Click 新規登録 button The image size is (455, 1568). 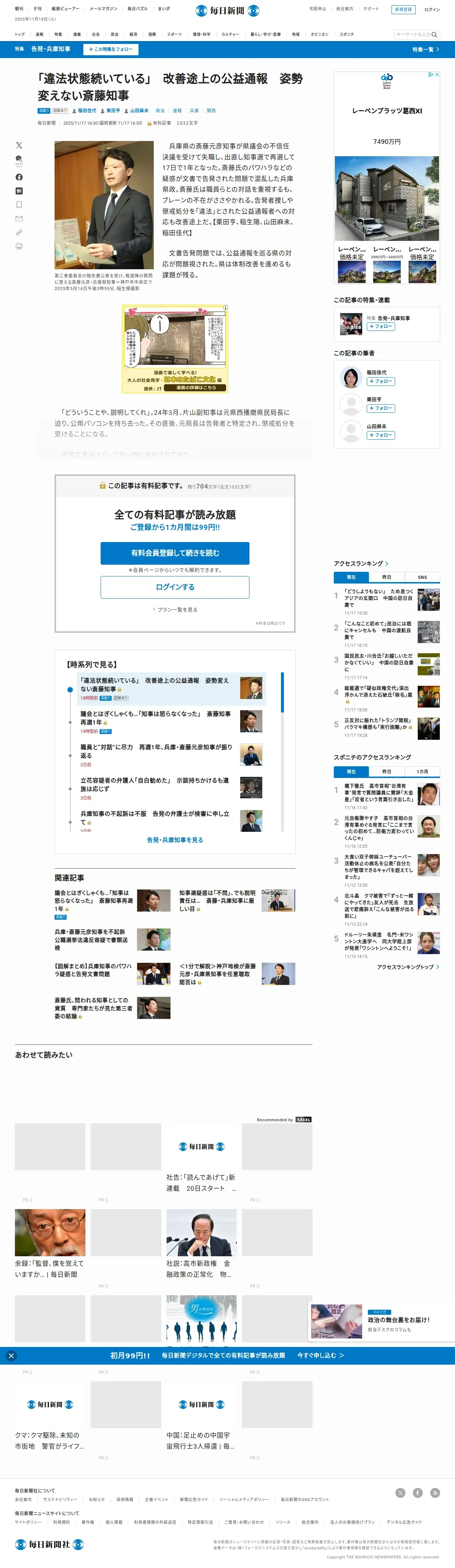pyautogui.click(x=403, y=9)
